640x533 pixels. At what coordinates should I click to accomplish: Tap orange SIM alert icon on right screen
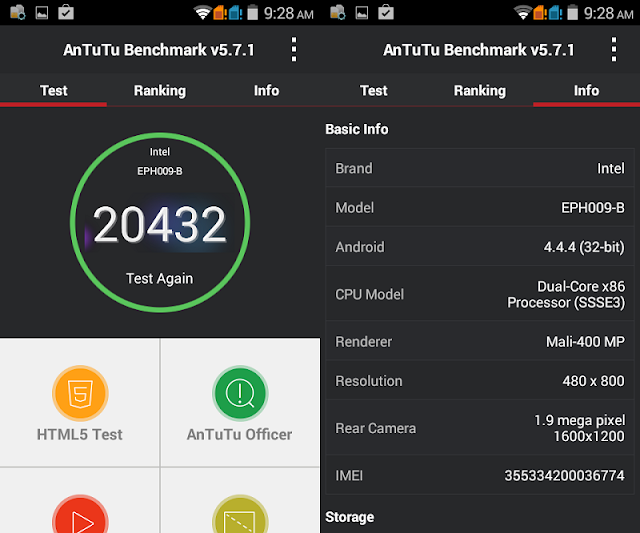coord(540,13)
